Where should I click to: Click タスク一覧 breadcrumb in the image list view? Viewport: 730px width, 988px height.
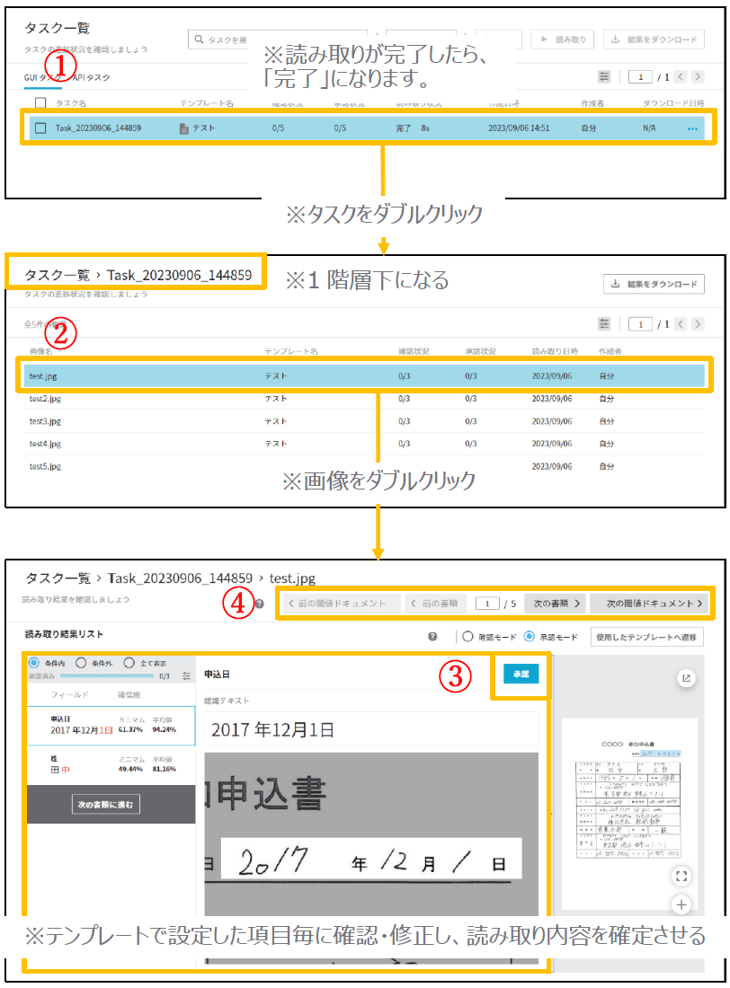[57, 274]
